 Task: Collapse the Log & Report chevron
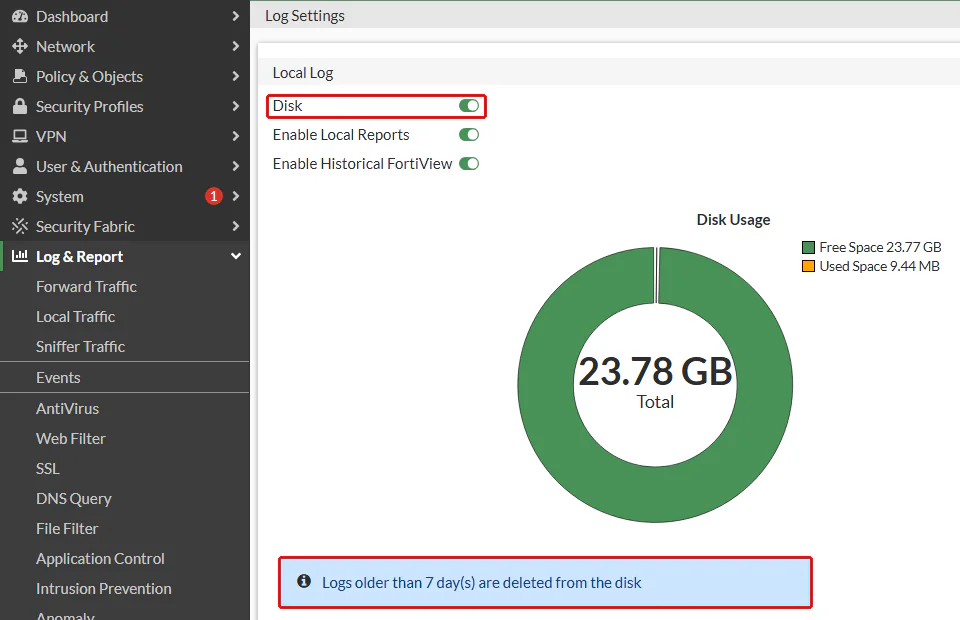click(236, 256)
